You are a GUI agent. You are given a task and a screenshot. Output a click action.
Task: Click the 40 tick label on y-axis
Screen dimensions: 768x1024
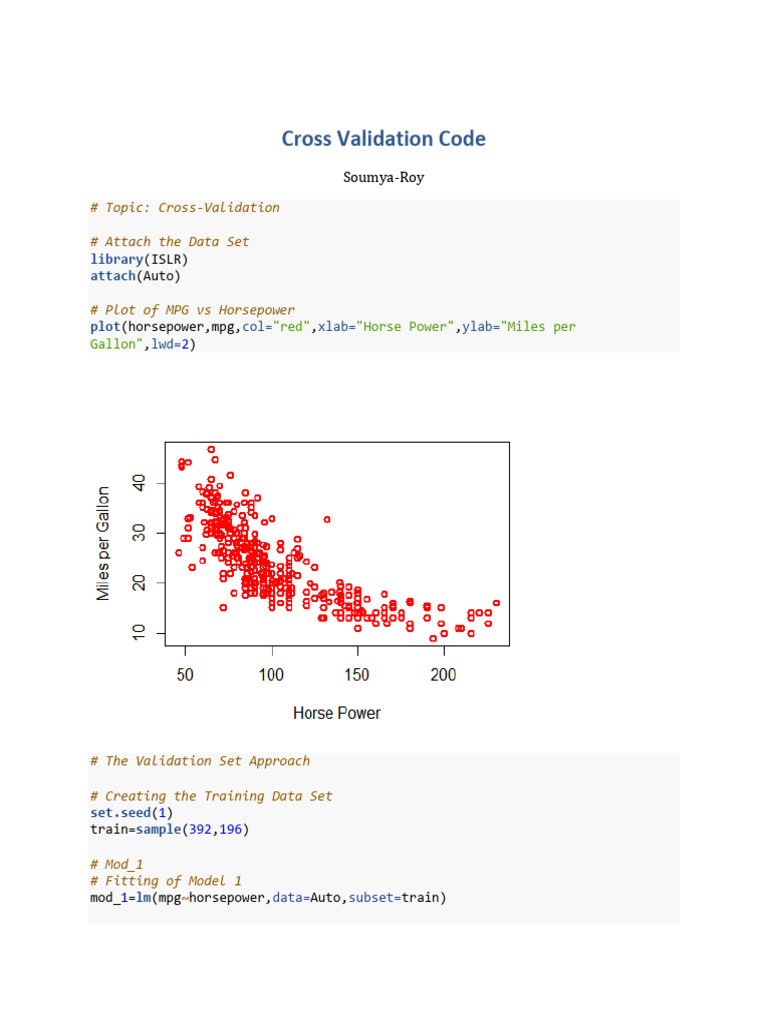[x=139, y=482]
